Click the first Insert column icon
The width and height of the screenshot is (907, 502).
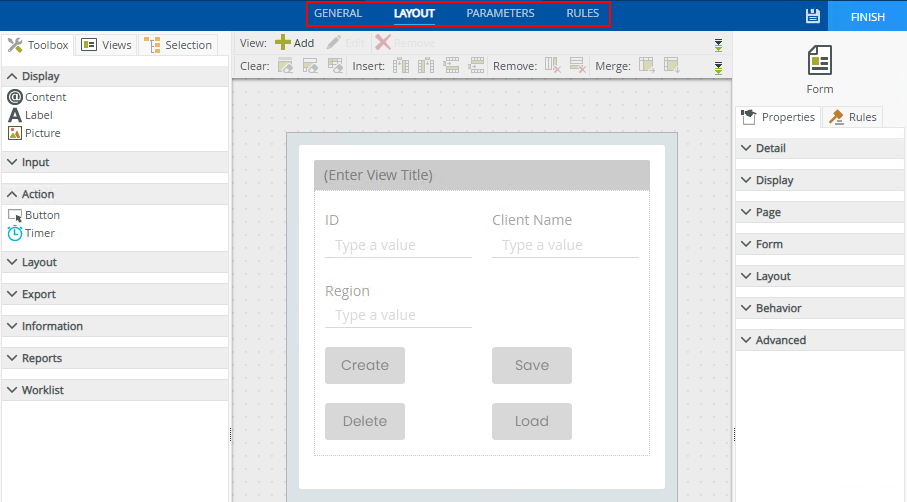click(402, 66)
